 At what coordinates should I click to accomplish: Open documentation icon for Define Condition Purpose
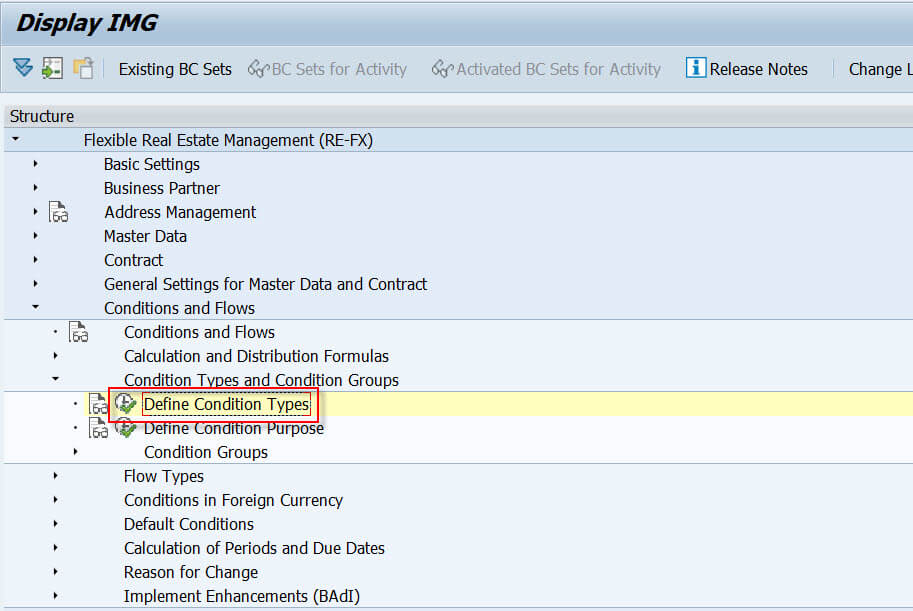pos(98,428)
